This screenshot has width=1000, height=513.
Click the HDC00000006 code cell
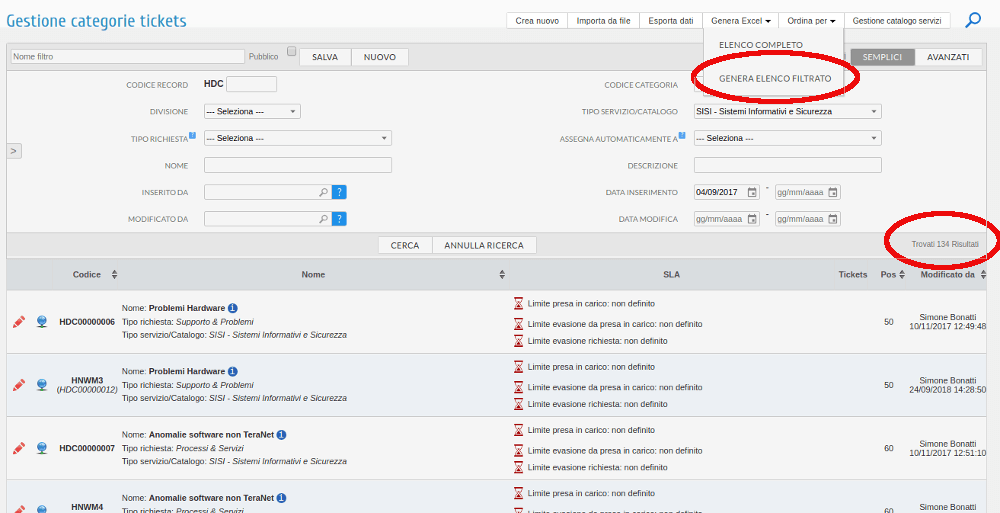pos(87,322)
